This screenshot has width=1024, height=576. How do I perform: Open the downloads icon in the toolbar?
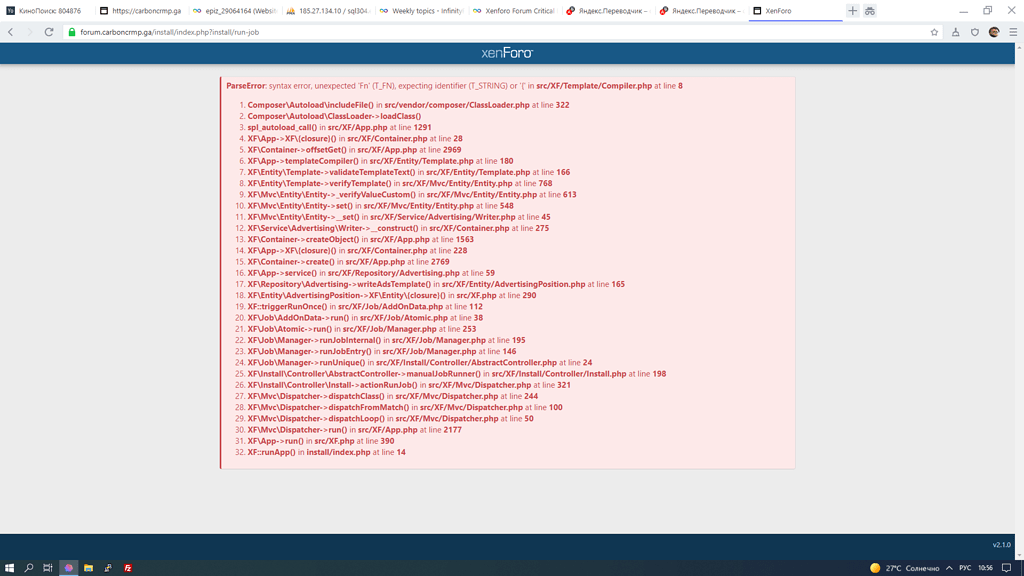[x=956, y=32]
